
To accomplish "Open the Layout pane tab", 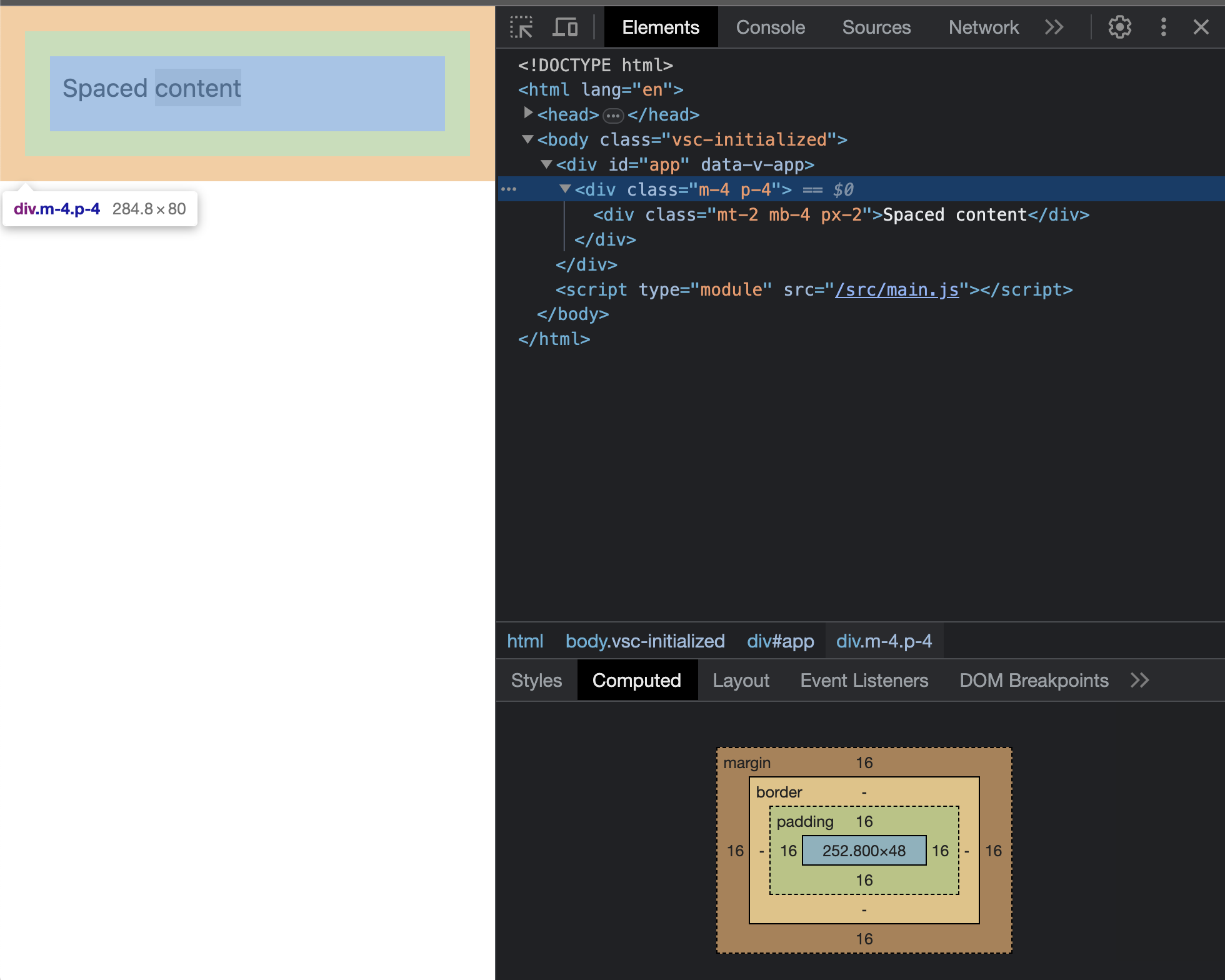I will pyautogui.click(x=741, y=681).
